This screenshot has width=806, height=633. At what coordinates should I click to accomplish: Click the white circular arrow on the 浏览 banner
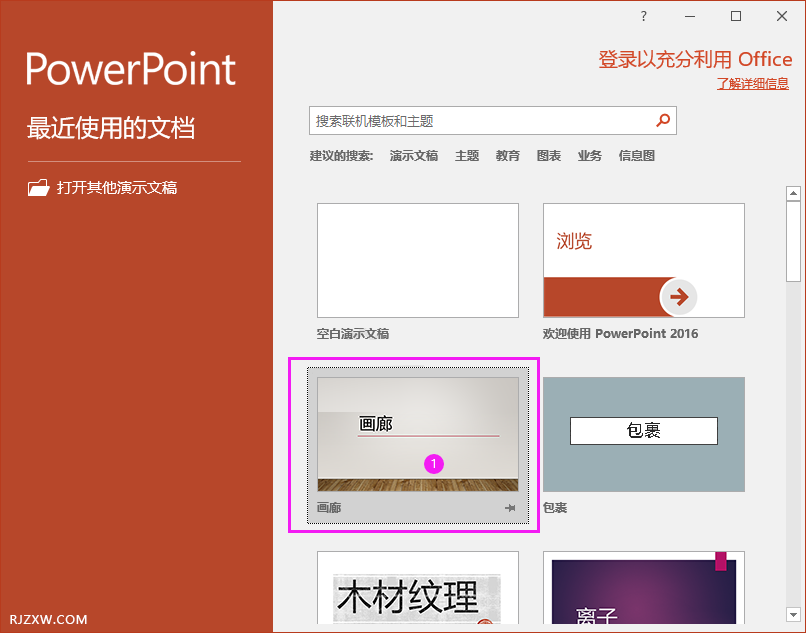tap(679, 297)
